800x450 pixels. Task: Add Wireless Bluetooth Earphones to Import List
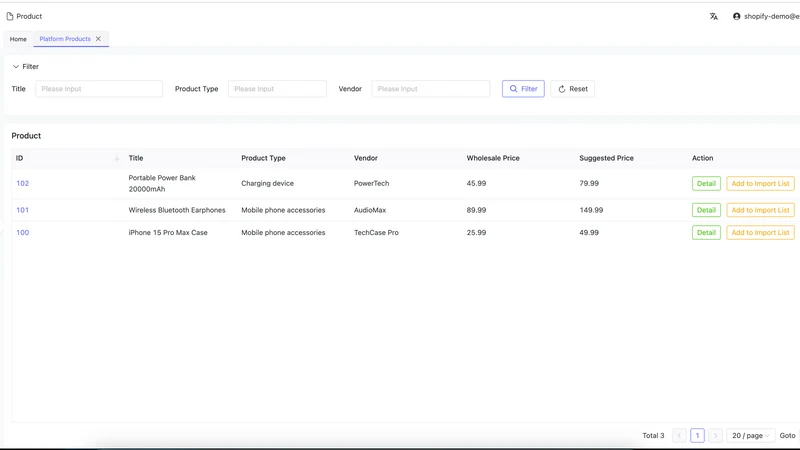tap(760, 210)
